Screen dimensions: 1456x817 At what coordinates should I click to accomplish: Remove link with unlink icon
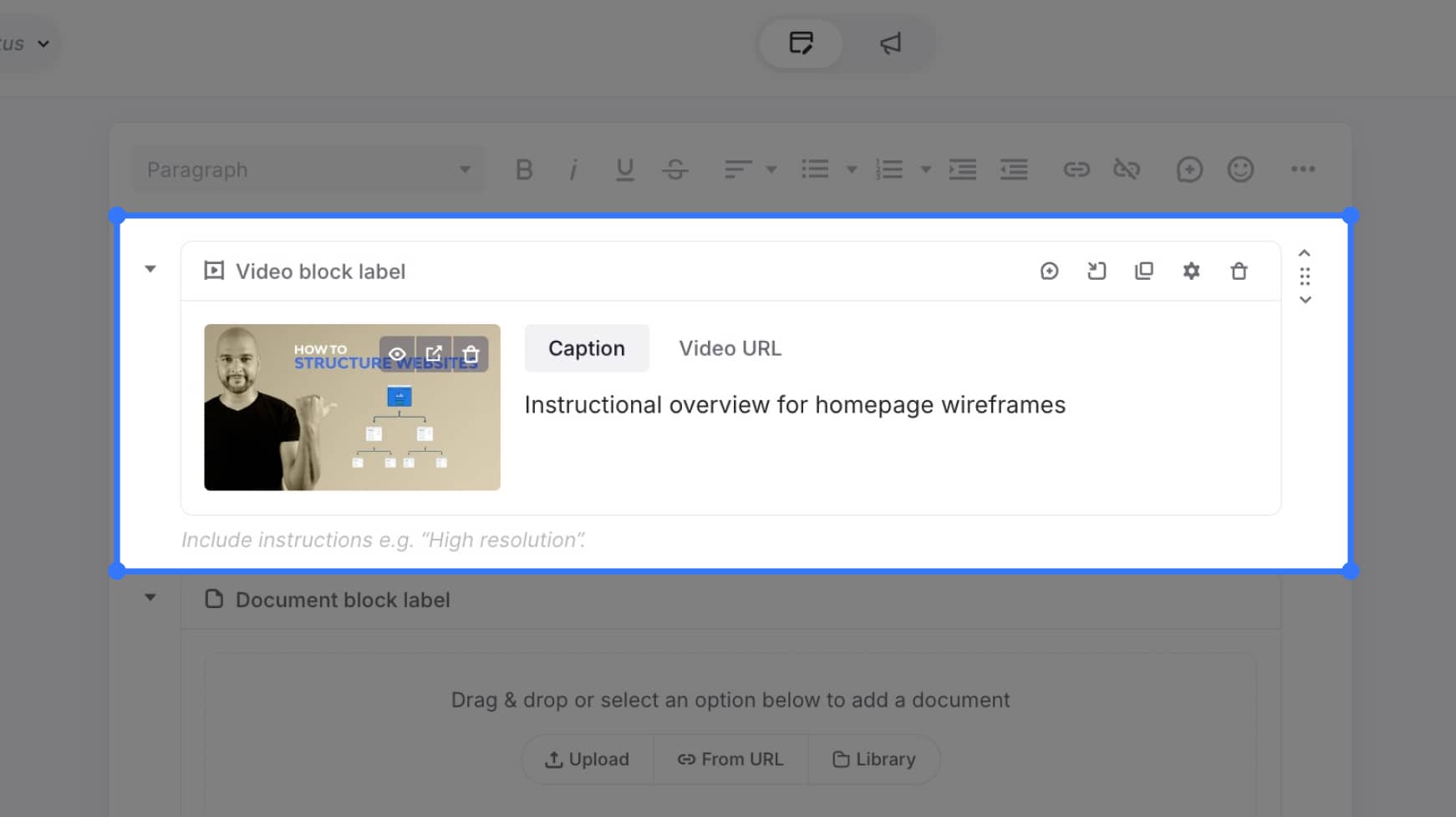tap(1127, 170)
